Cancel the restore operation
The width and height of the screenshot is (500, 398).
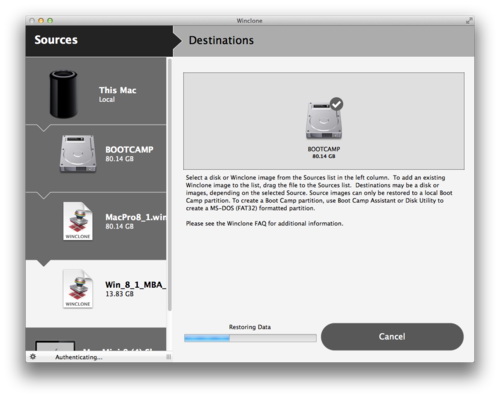pyautogui.click(x=392, y=337)
